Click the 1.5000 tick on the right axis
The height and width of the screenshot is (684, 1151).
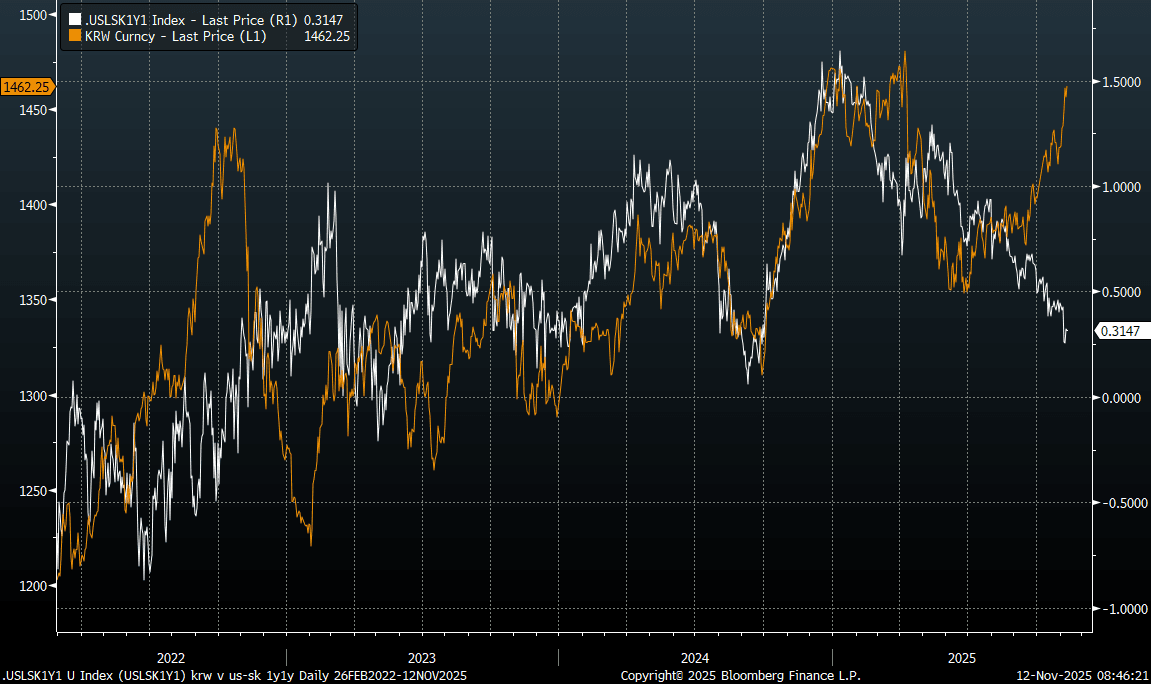[x=1121, y=82]
